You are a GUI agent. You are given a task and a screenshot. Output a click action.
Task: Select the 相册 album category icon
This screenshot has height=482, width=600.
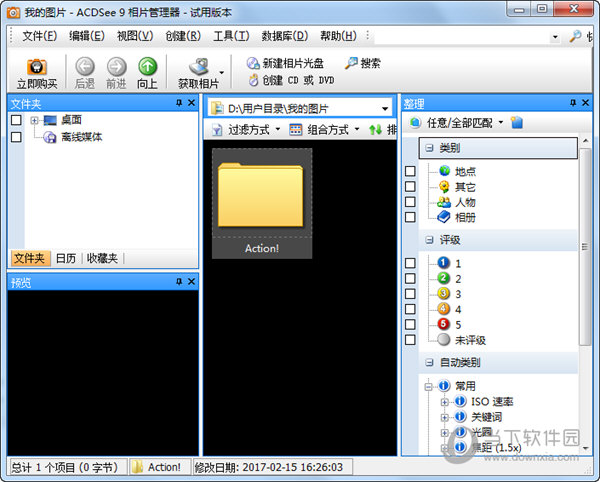tap(444, 217)
